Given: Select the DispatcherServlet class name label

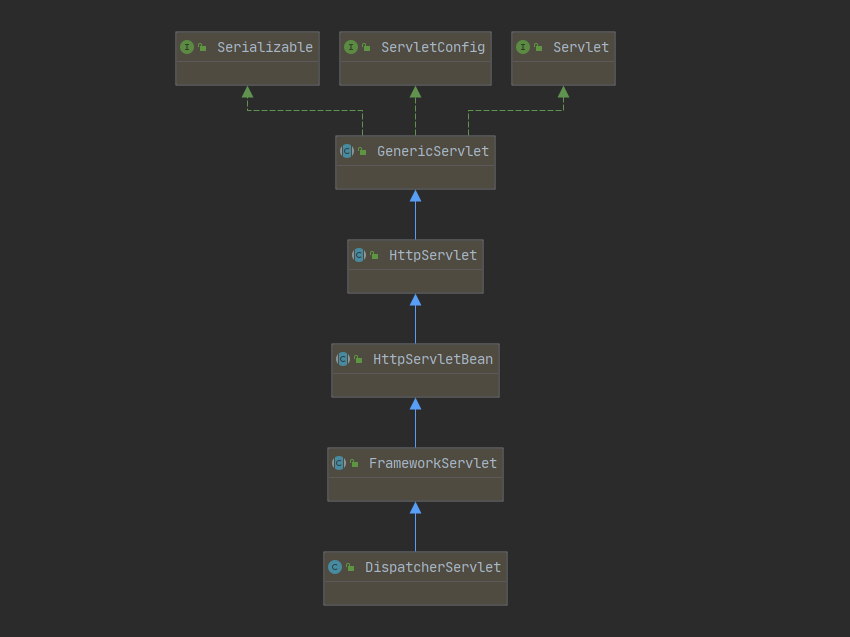Looking at the screenshot, I should point(432,567).
